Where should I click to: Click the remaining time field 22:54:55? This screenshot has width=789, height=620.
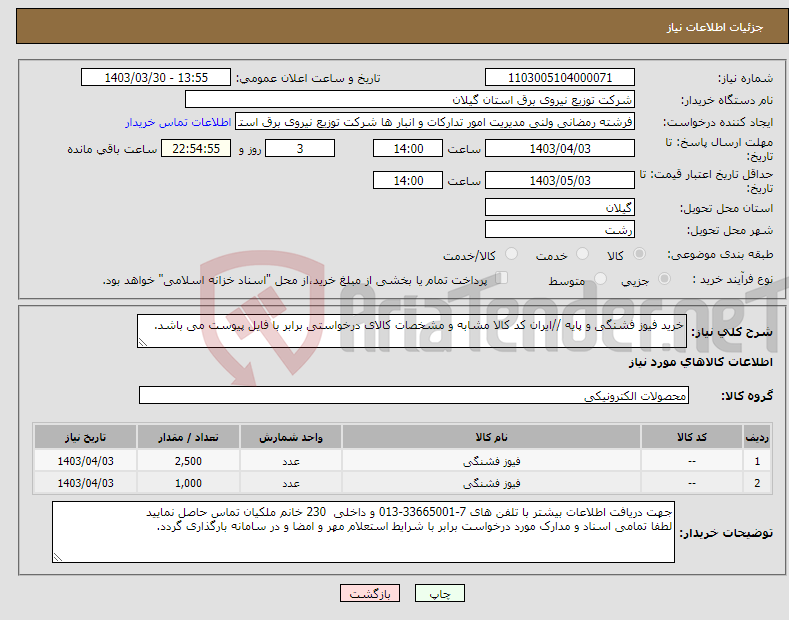click(x=196, y=148)
